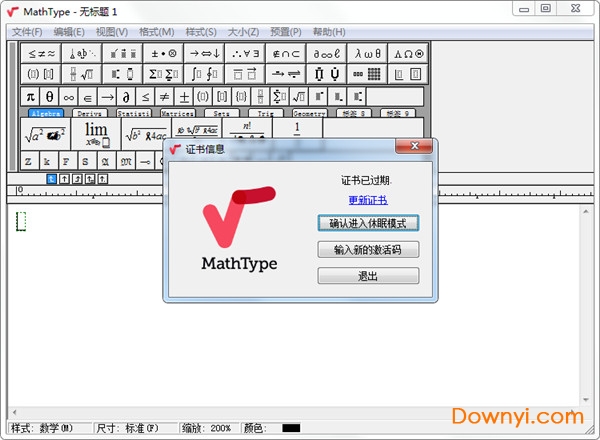Open the miscellaneous symbols palette (∂∞ℓ)
This screenshot has height=440, width=600.
click(327, 54)
